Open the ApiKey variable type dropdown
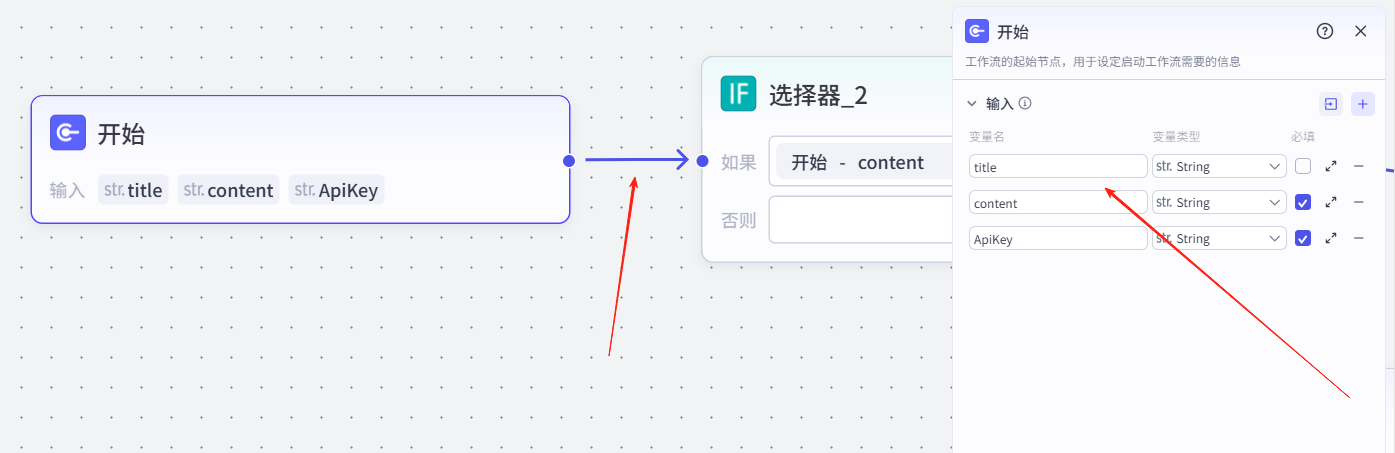Viewport: 1395px width, 453px height. (1219, 238)
